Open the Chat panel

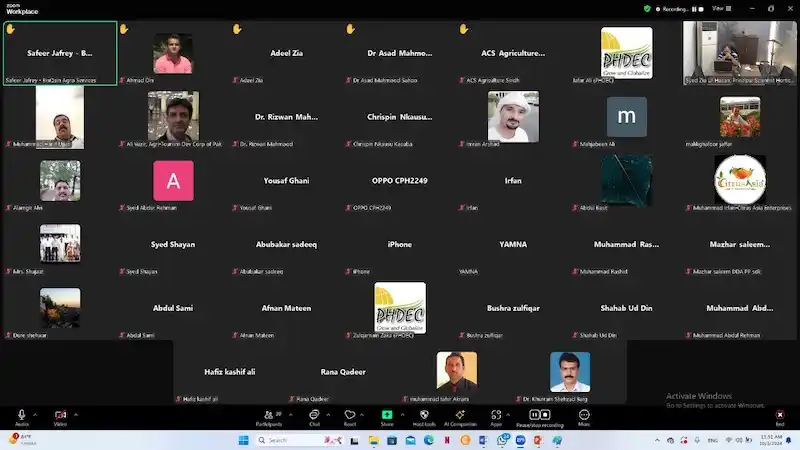pos(314,416)
